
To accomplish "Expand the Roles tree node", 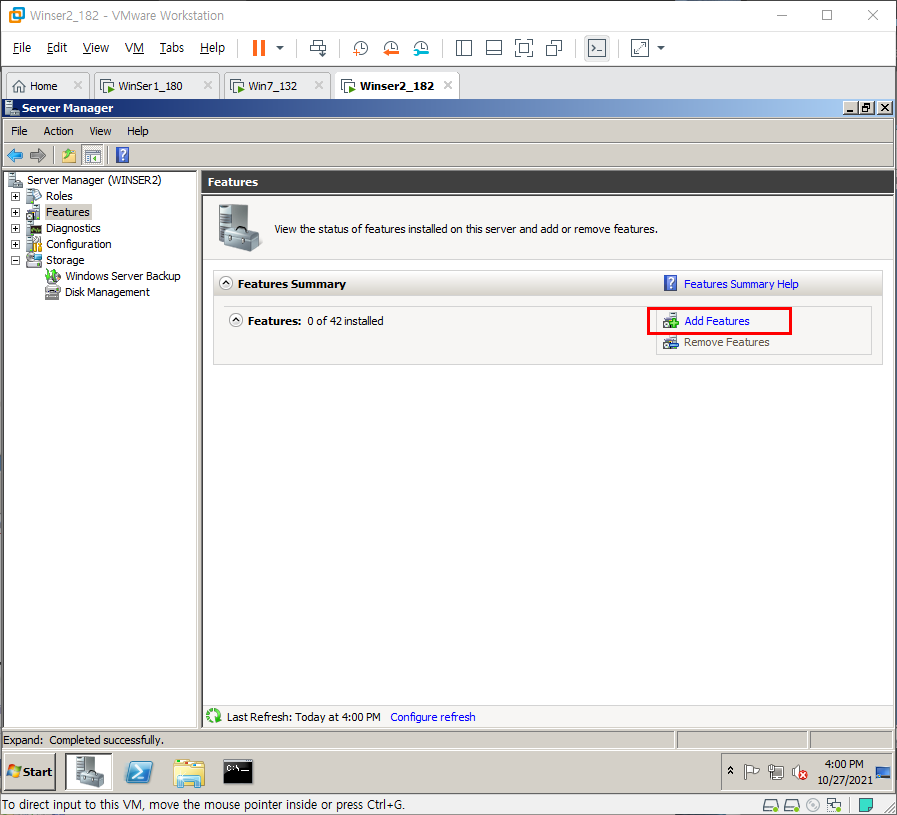I will click(x=15, y=196).
